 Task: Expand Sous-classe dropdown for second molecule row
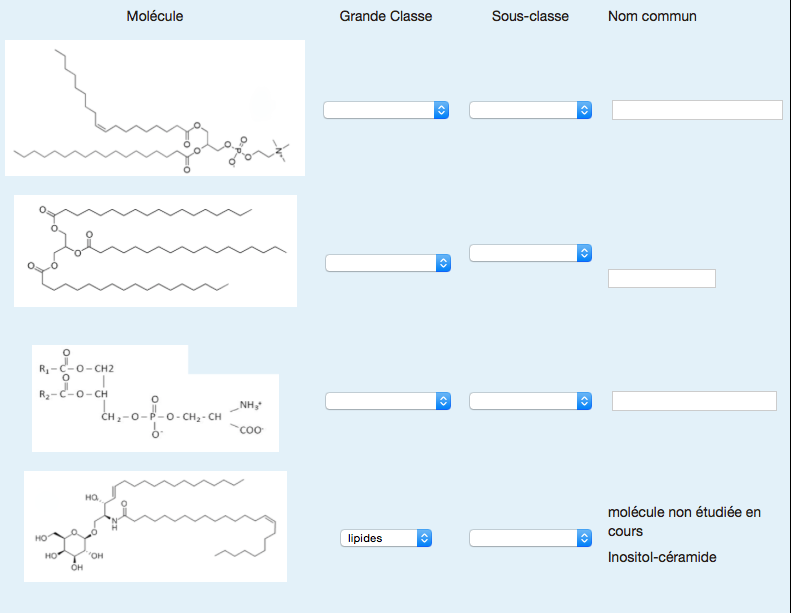(x=530, y=253)
